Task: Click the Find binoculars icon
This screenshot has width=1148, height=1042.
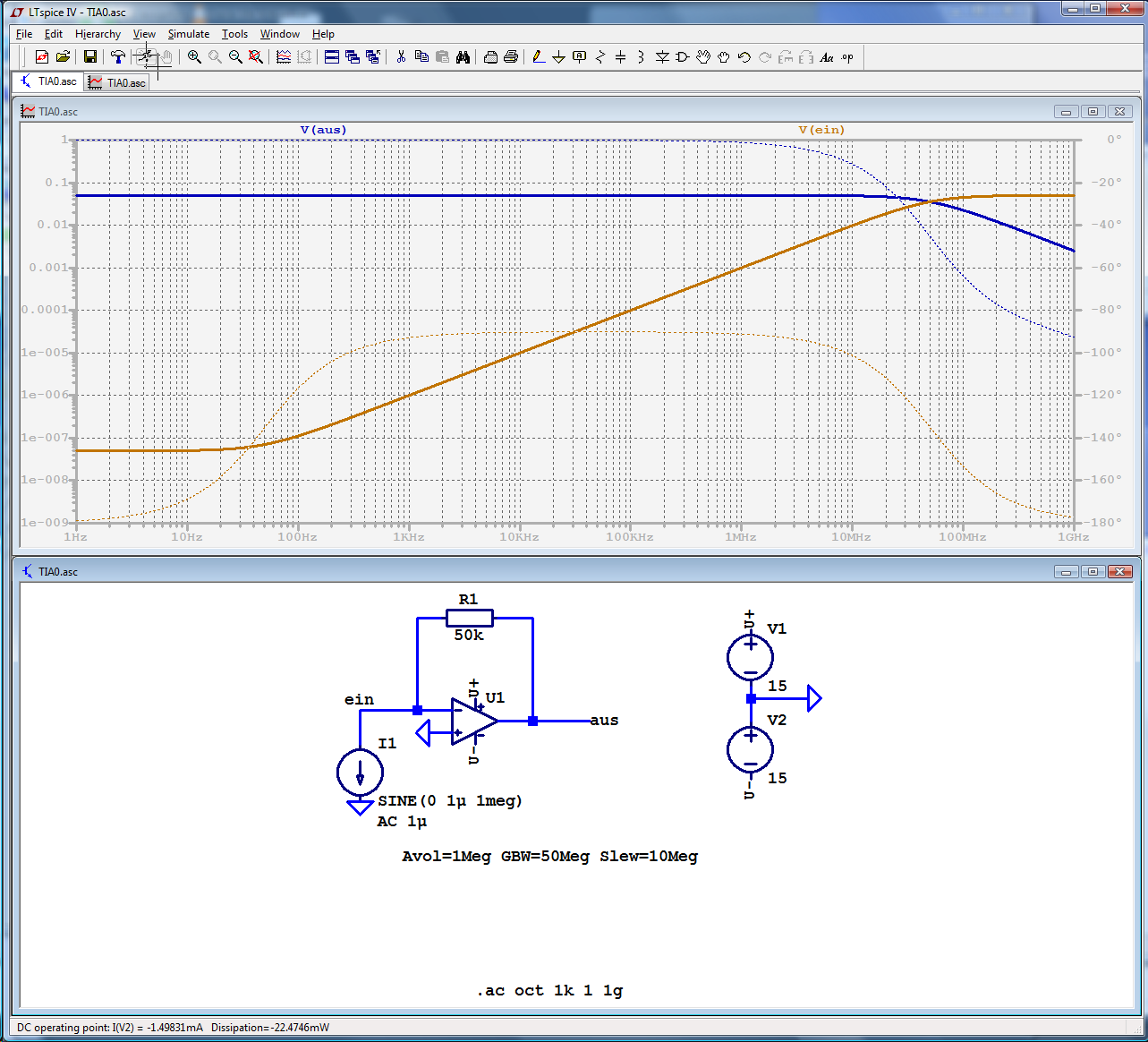Action: pyautogui.click(x=463, y=57)
